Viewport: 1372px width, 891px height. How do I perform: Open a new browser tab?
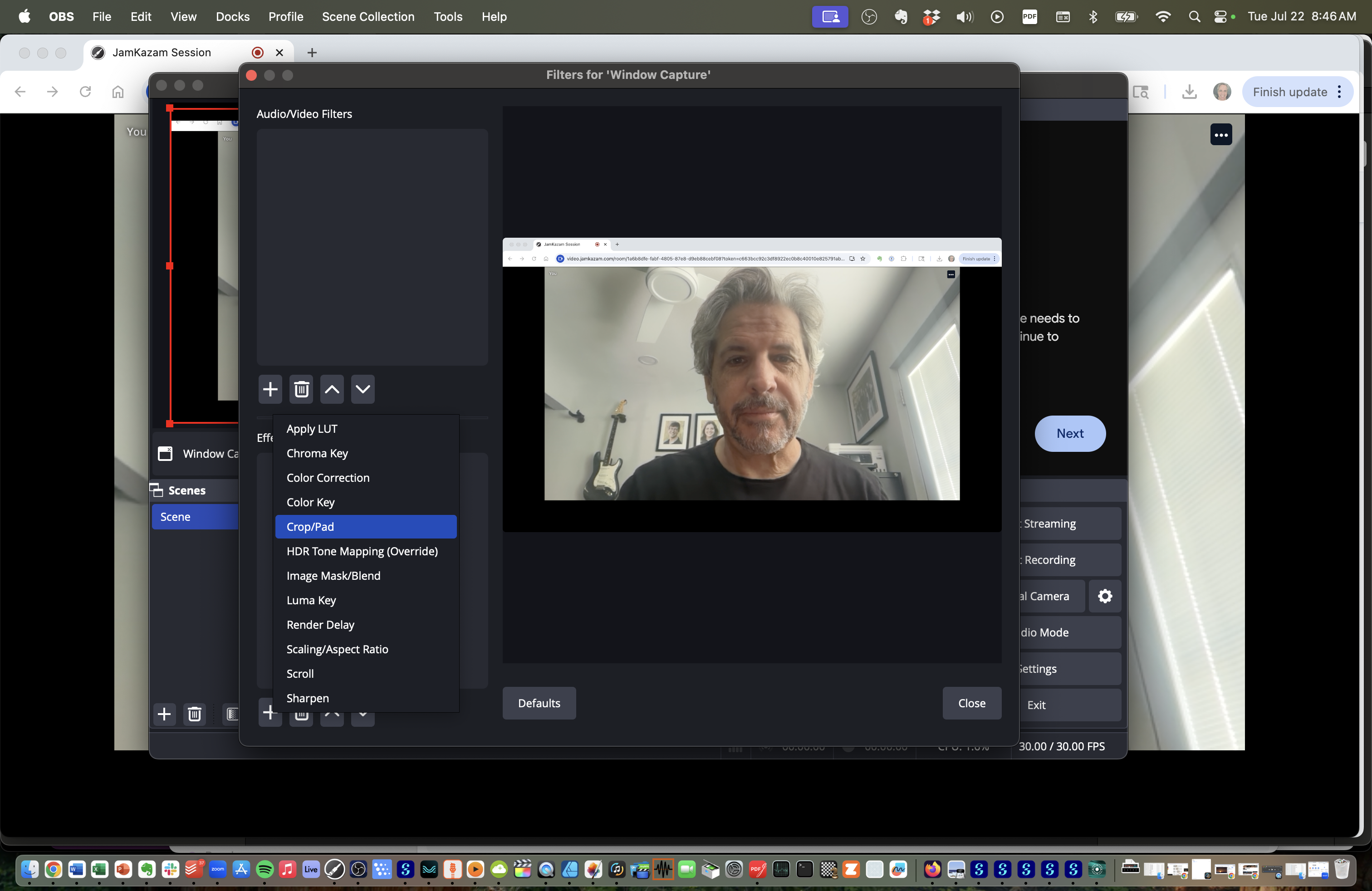pyautogui.click(x=312, y=53)
